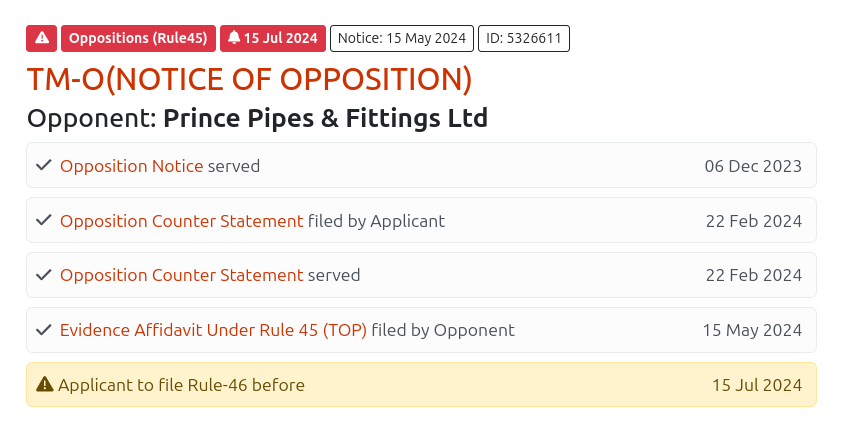
Task: Open the Opposition Notice link
Action: coord(131,166)
